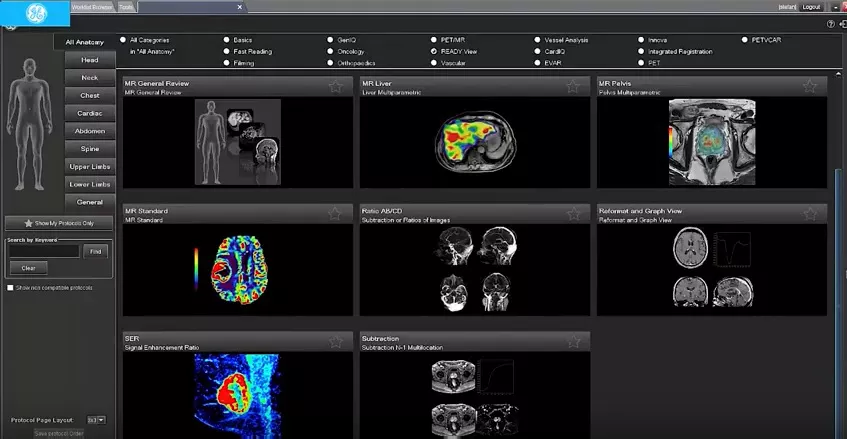Focus the Search by Keyword field
Viewport: 847px width, 439px height.
[x=44, y=251]
